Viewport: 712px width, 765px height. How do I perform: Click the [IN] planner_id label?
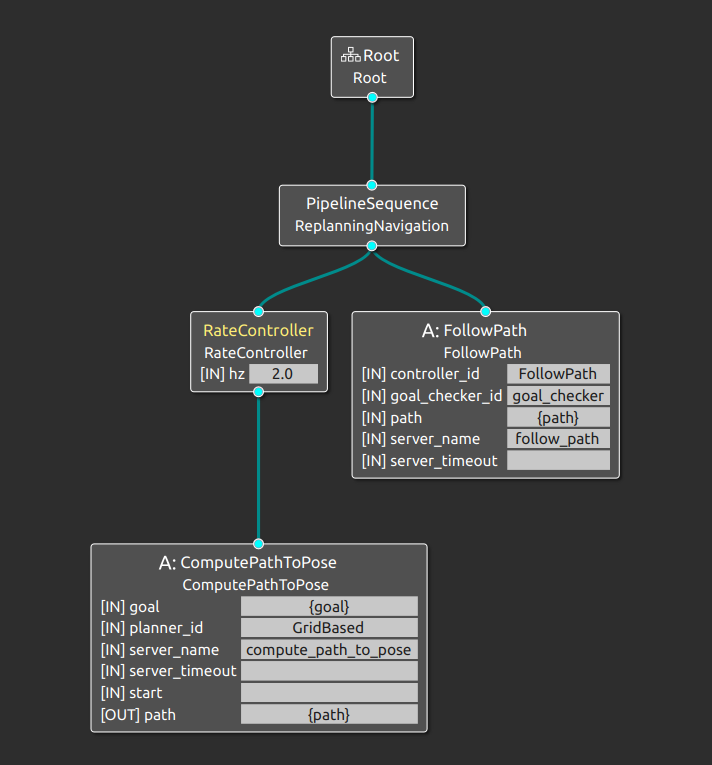152,628
